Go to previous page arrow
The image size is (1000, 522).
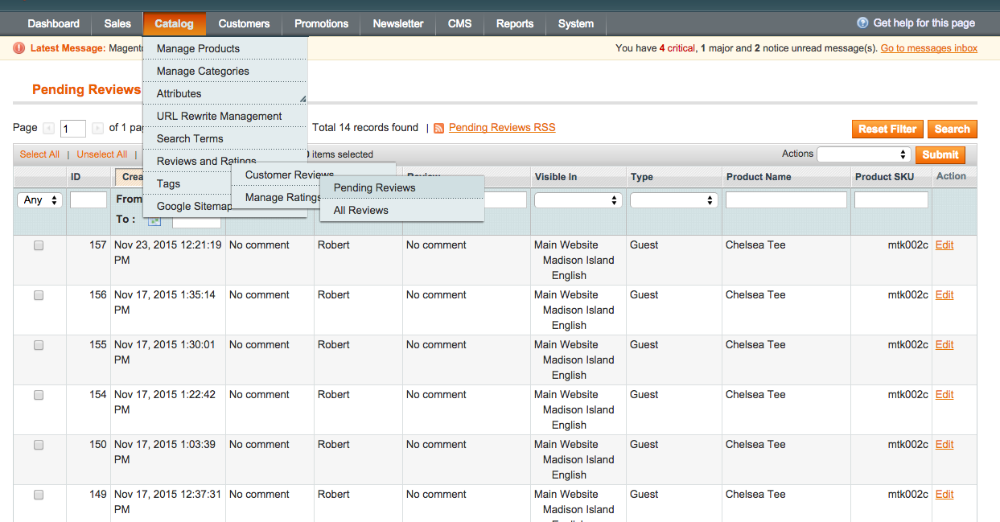[47, 128]
